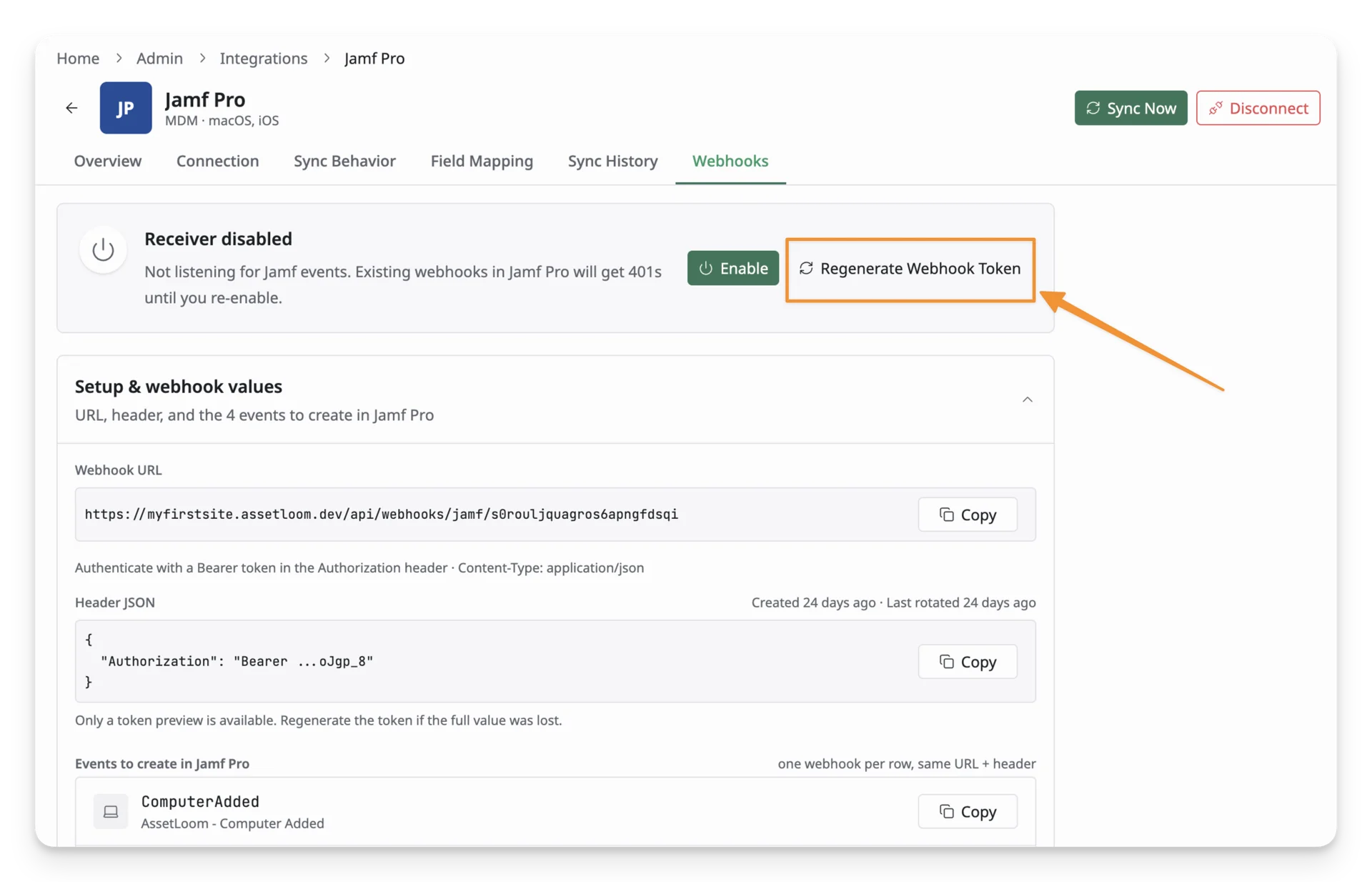Go to Home in breadcrumb
1372x882 pixels.
(78, 59)
